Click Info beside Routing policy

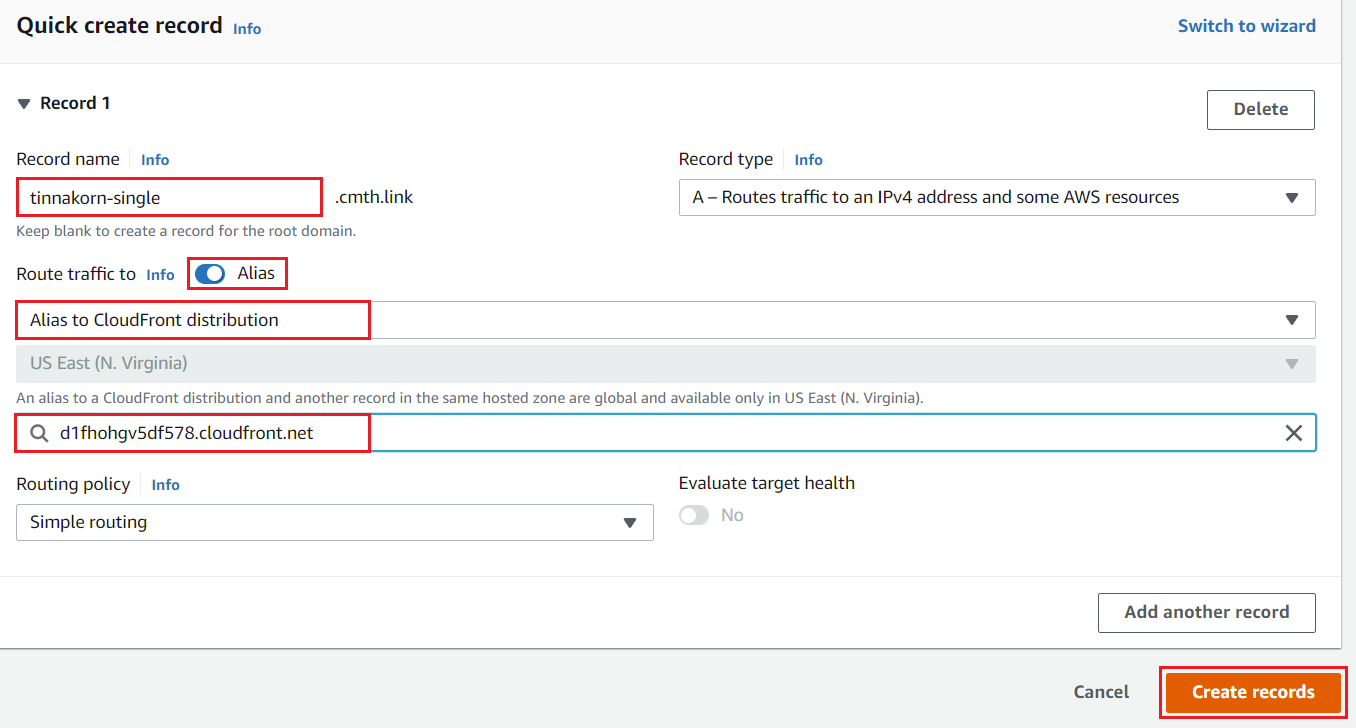tap(165, 485)
